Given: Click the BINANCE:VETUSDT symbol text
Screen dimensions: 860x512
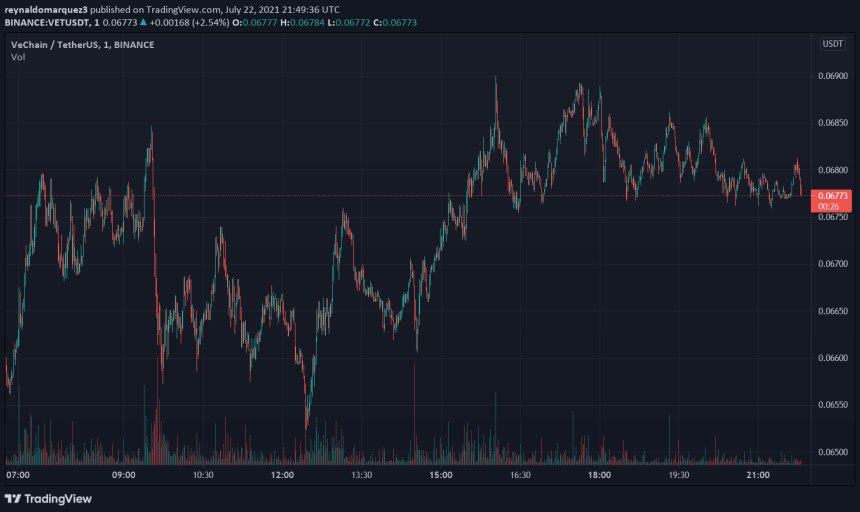Looking at the screenshot, I should pos(50,20).
